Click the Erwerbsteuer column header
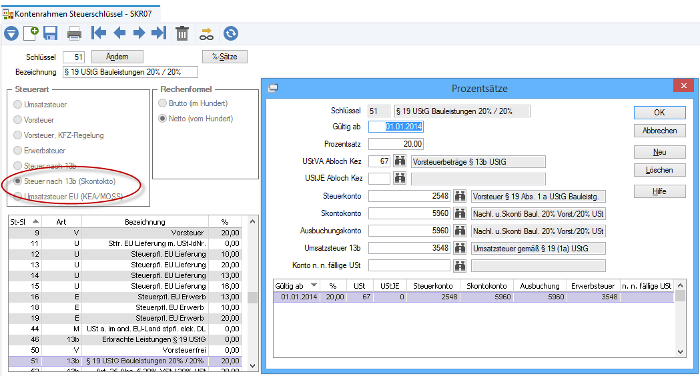Image resolution: width=700 pixels, height=376 pixels. click(x=592, y=286)
